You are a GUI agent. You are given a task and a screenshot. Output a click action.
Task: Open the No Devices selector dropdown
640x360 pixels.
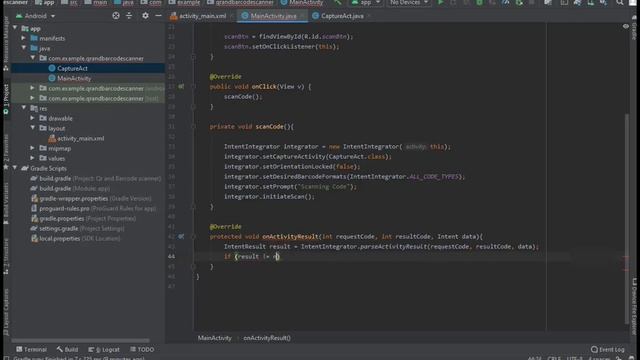point(409,2)
